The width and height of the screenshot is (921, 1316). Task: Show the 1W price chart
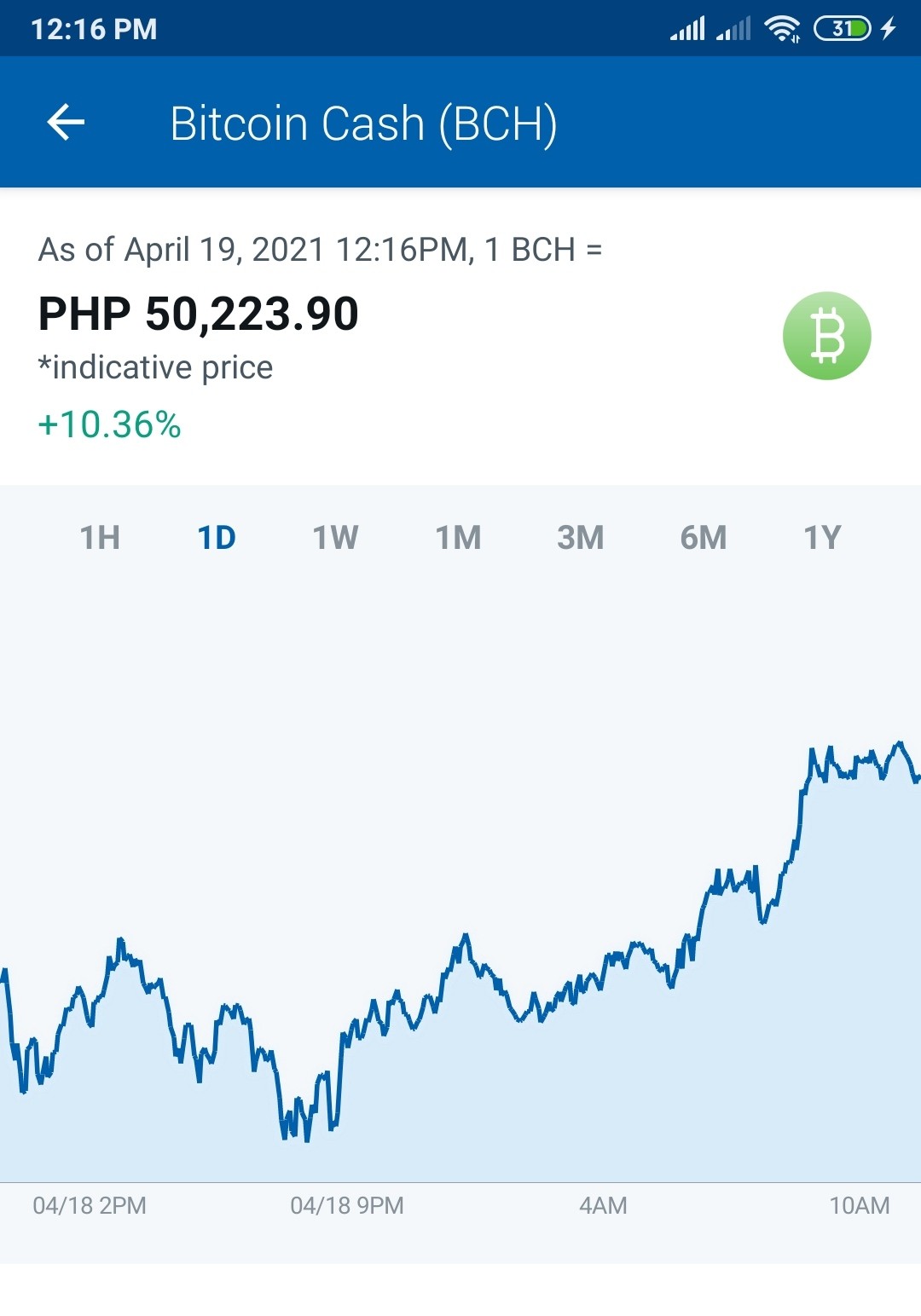[335, 538]
